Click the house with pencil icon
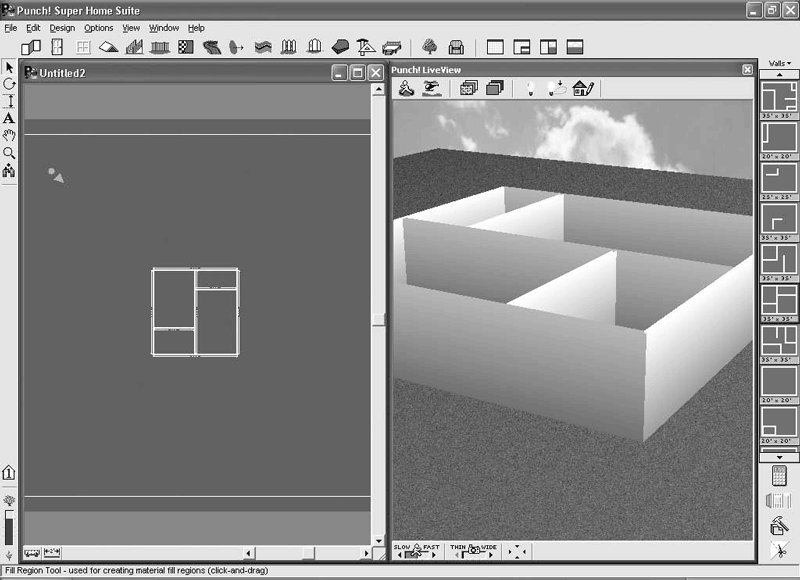Image resolution: width=800 pixels, height=580 pixels. [583, 88]
